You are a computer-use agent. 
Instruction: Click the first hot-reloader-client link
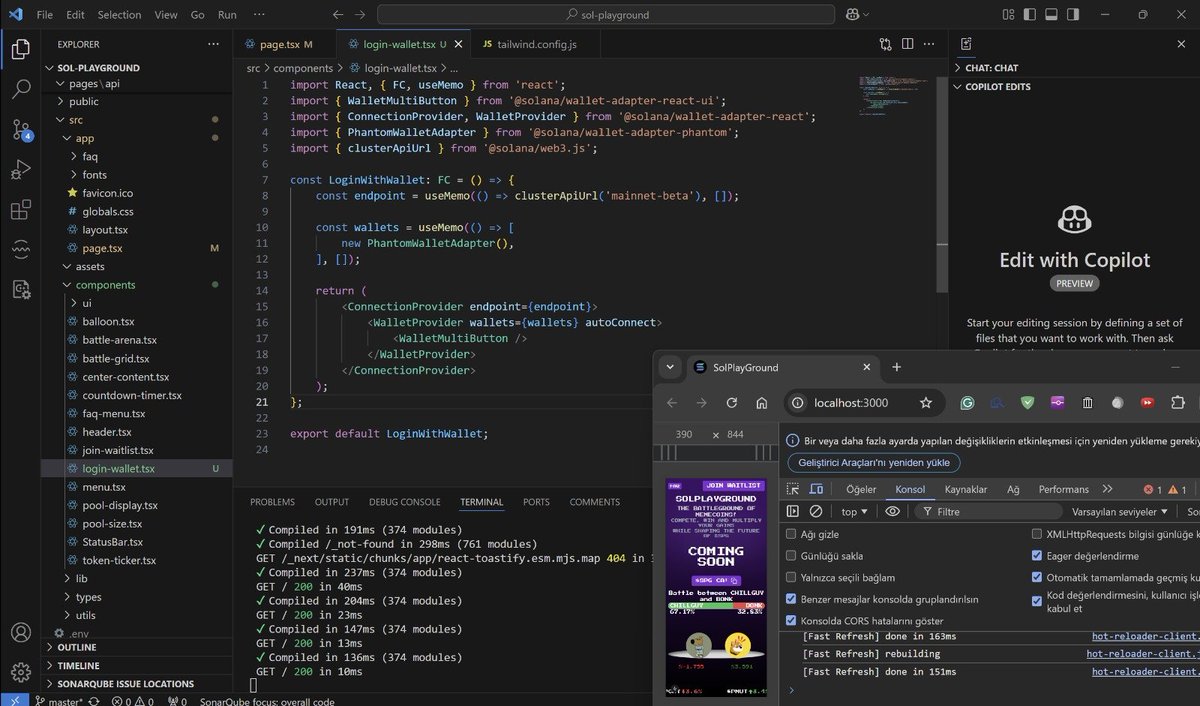(x=1145, y=636)
